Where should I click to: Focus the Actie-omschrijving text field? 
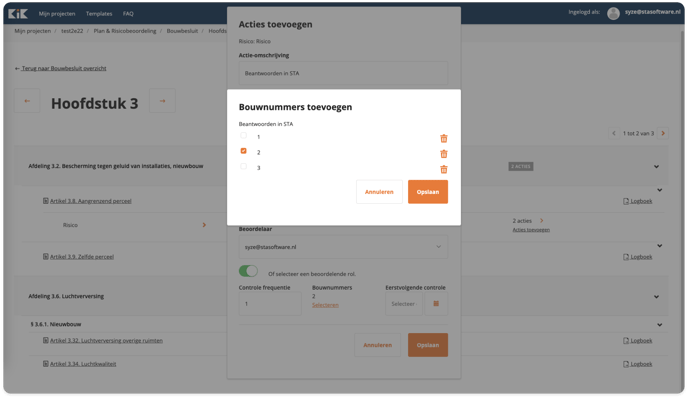coord(343,73)
